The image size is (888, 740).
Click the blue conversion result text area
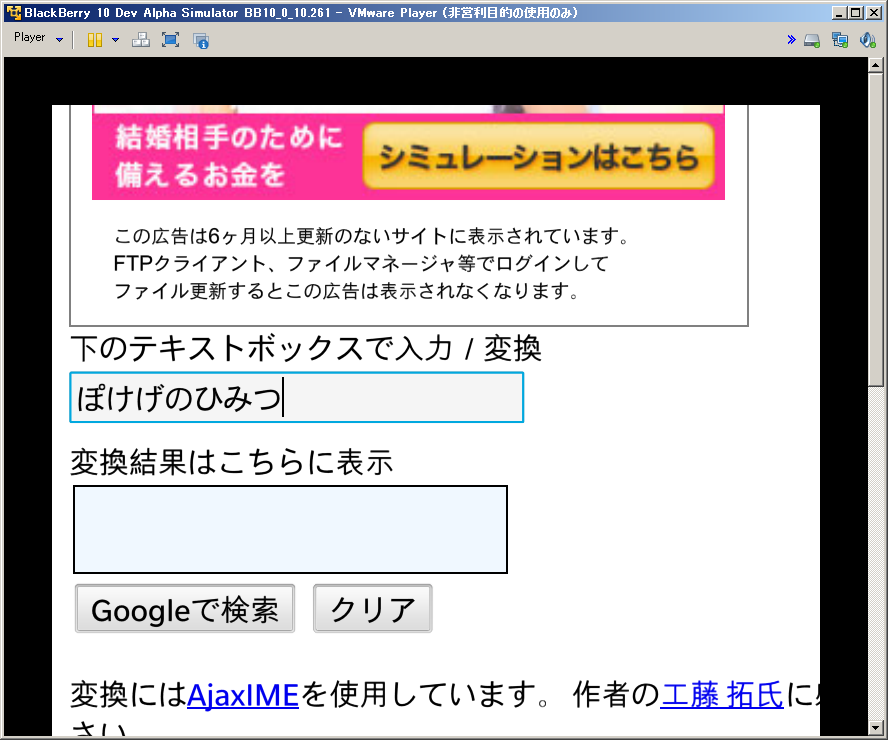[x=290, y=529]
